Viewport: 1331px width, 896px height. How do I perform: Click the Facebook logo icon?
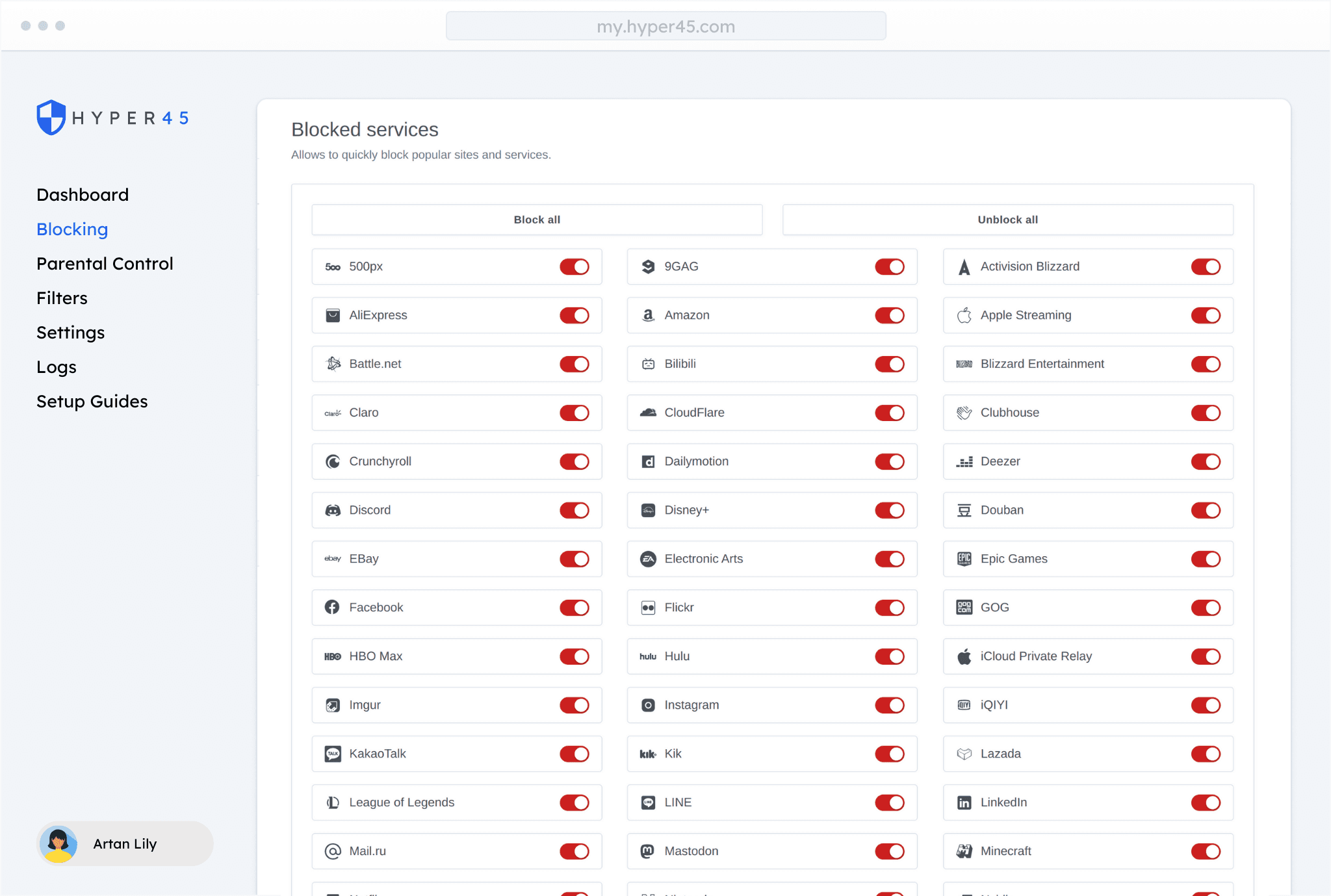[x=332, y=607]
